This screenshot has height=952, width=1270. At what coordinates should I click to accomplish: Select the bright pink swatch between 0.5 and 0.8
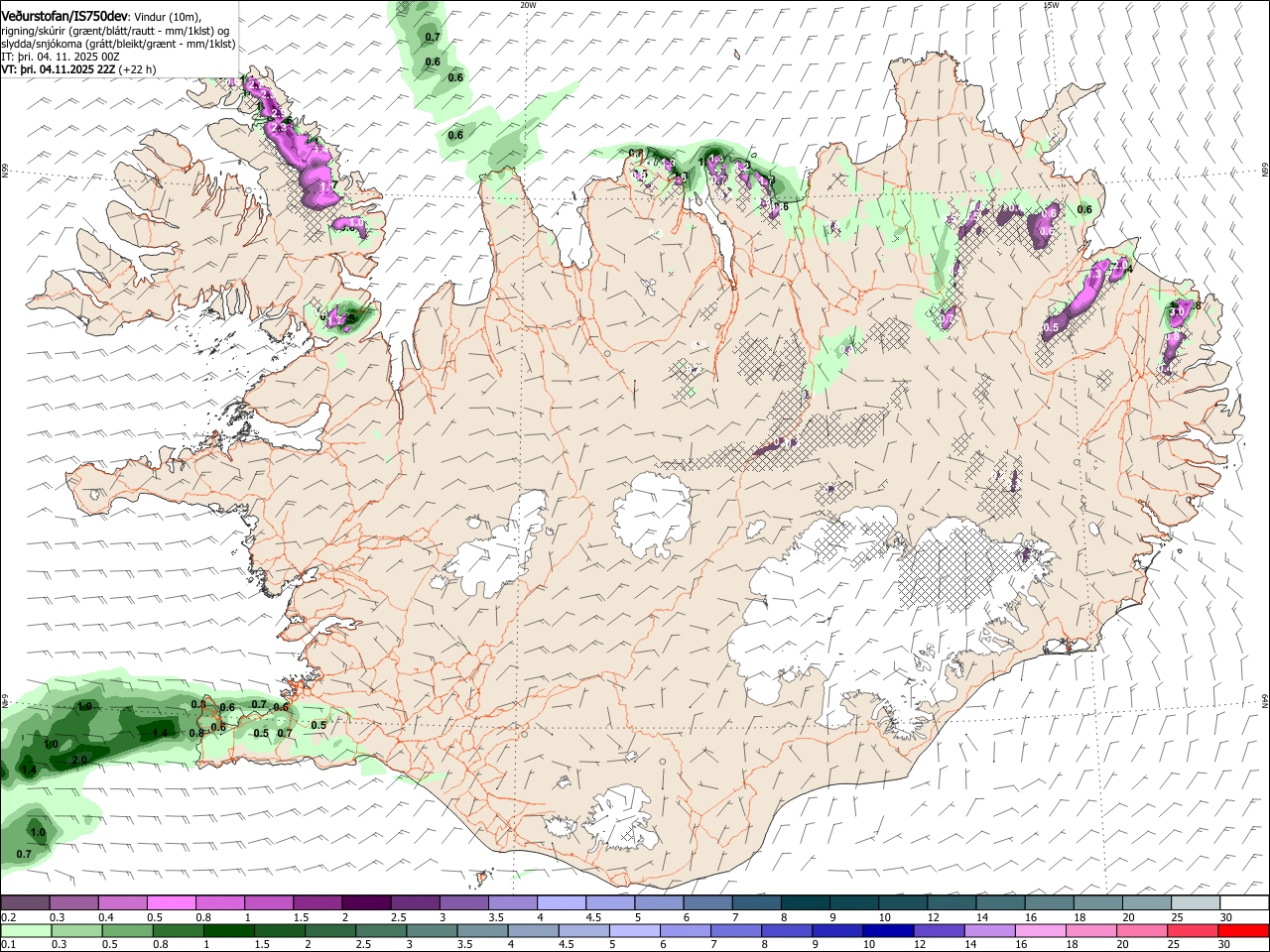point(172,902)
